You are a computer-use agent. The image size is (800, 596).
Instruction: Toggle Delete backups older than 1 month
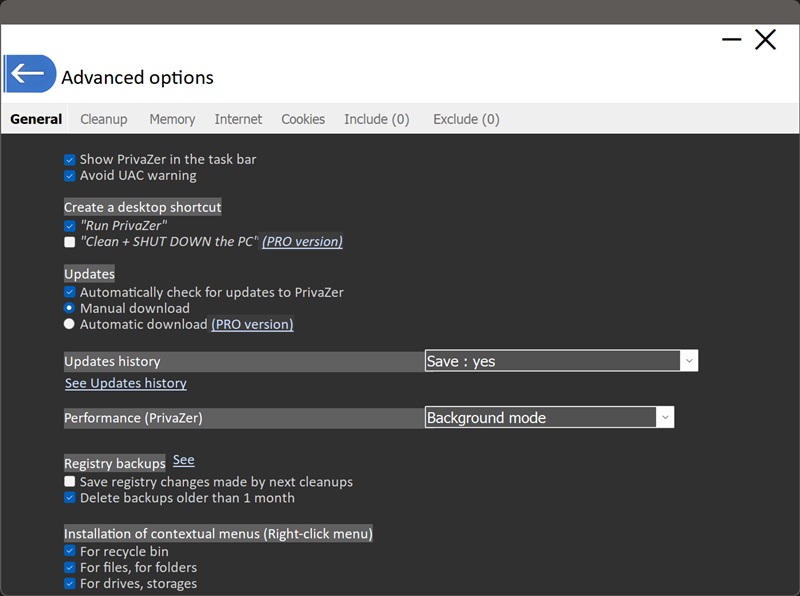70,498
